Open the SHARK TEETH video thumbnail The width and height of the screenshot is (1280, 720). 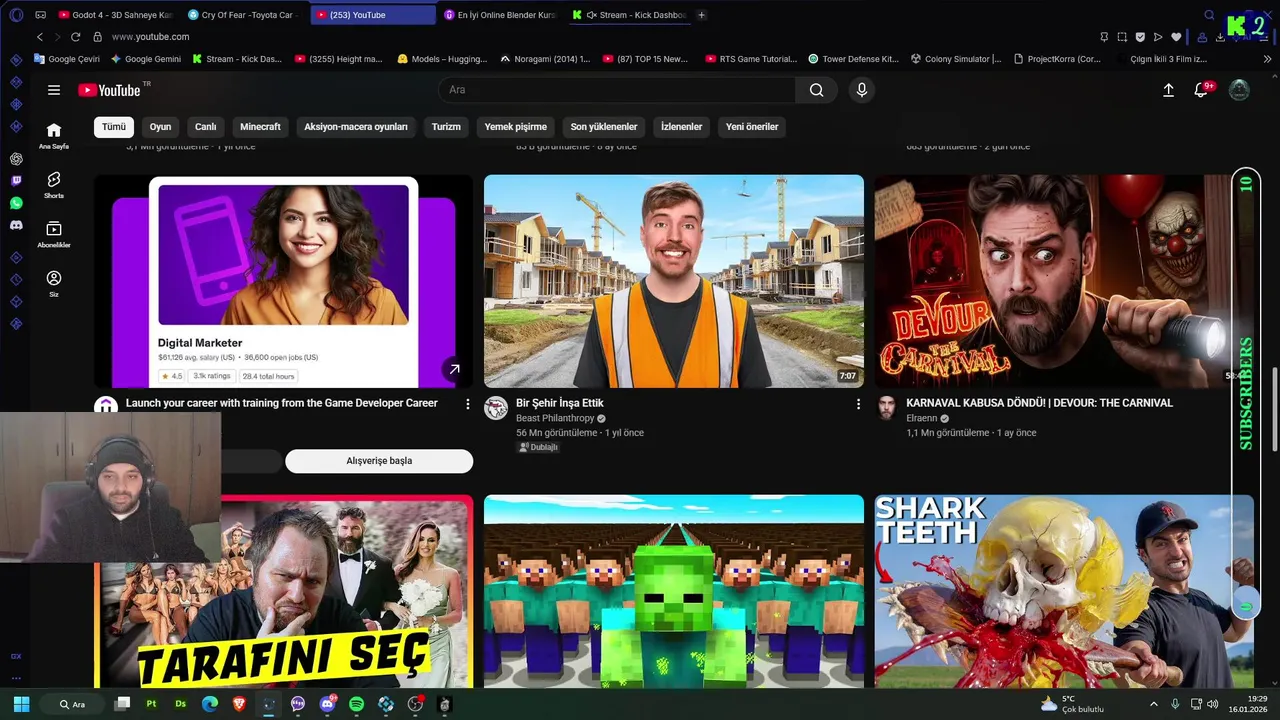(x=1064, y=591)
